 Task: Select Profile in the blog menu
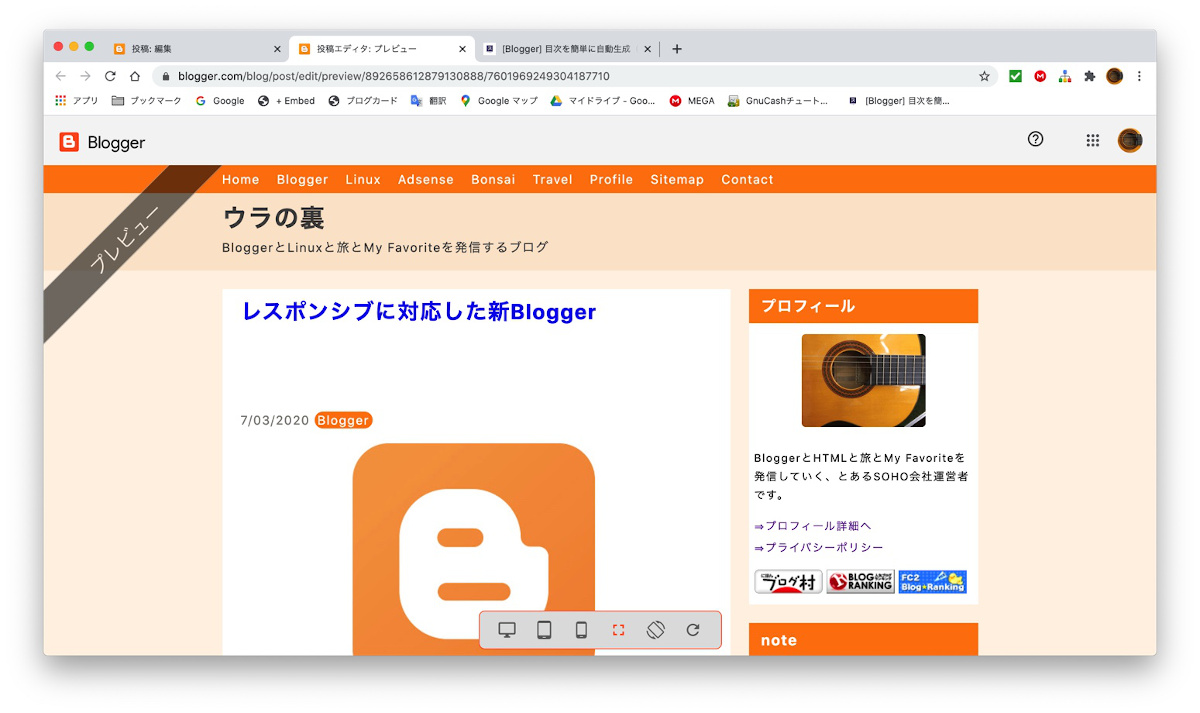pyautogui.click(x=611, y=180)
